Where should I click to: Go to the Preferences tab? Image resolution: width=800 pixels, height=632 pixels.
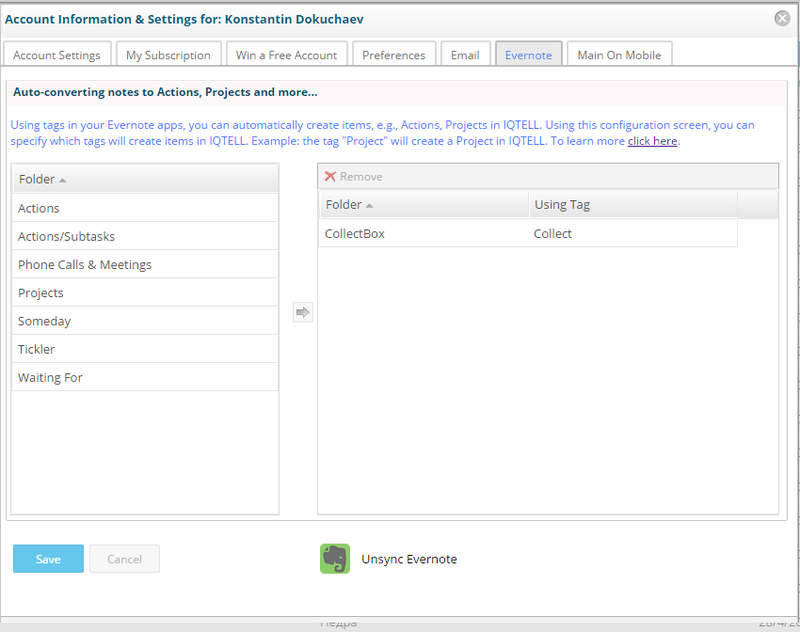[394, 55]
